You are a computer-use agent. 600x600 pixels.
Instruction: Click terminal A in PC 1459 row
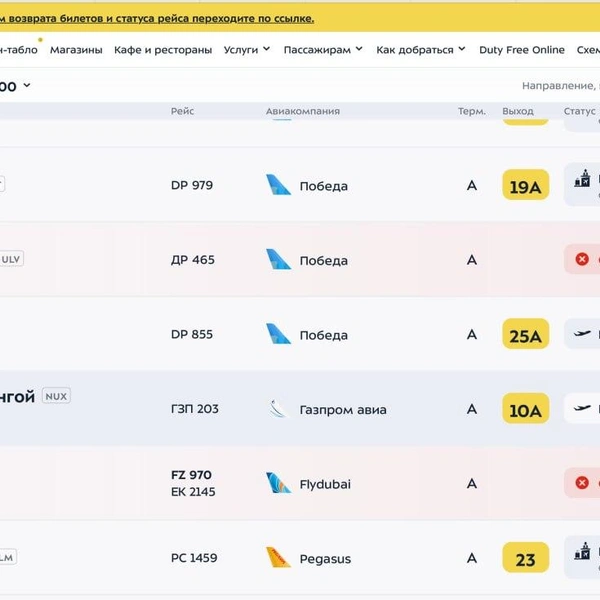click(x=472, y=558)
